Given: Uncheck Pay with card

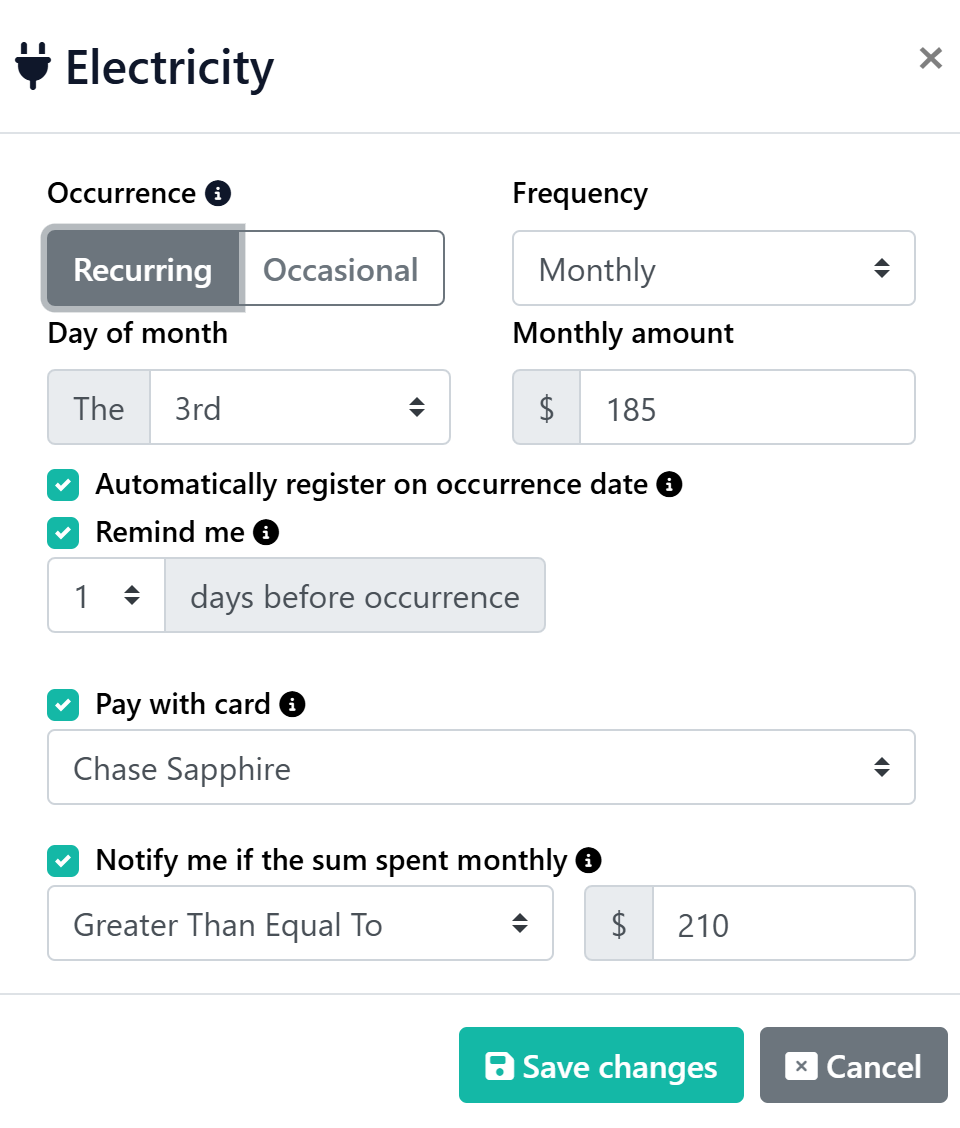Looking at the screenshot, I should click(63, 704).
